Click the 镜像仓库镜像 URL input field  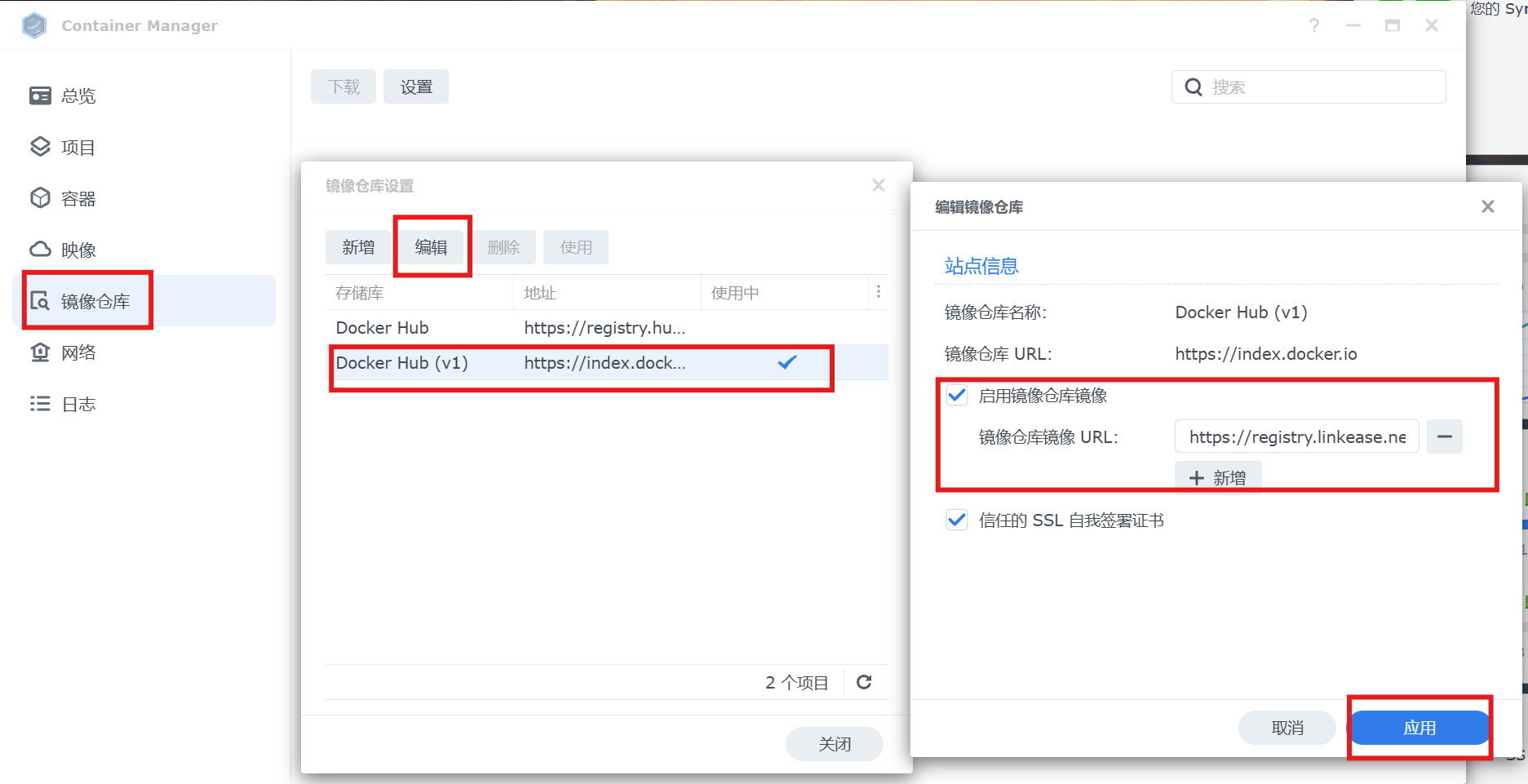click(x=1296, y=437)
